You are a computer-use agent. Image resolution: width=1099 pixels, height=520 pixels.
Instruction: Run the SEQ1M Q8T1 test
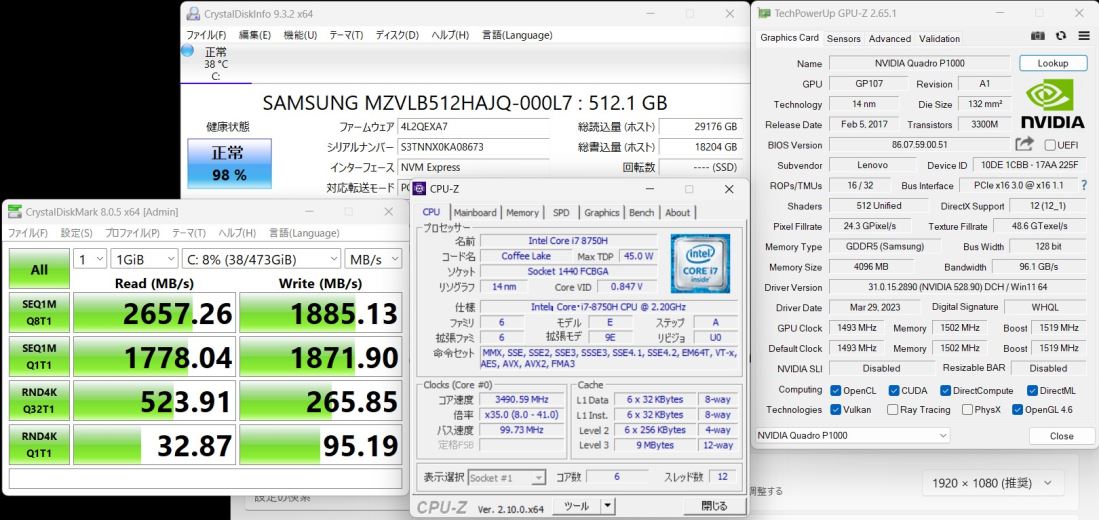pos(39,313)
